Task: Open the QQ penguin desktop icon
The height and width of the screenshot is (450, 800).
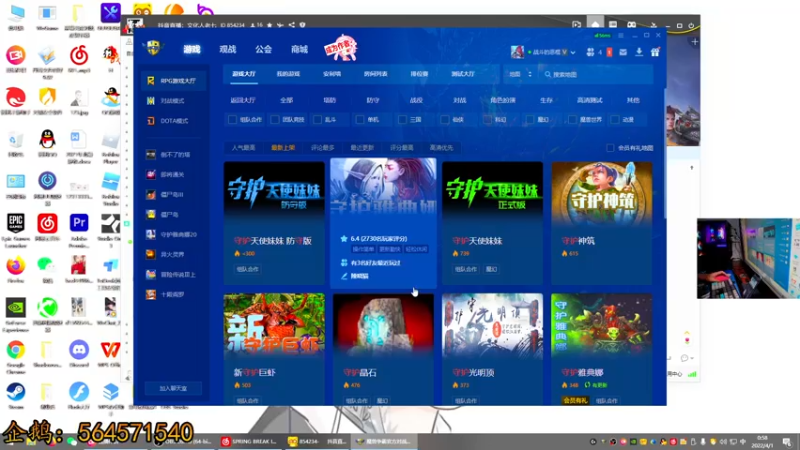Action: click(x=47, y=138)
